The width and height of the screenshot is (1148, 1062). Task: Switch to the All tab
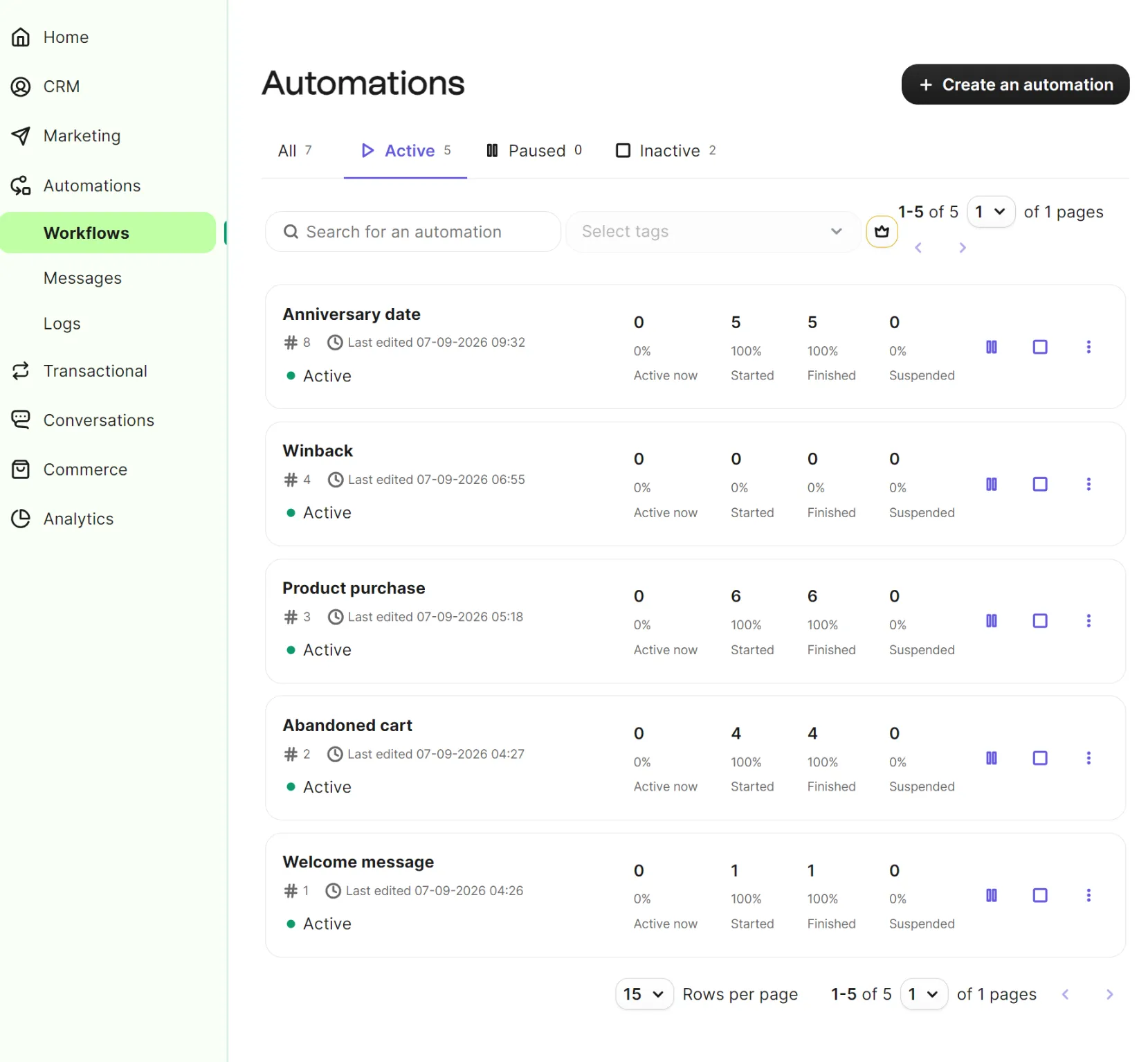click(x=295, y=151)
